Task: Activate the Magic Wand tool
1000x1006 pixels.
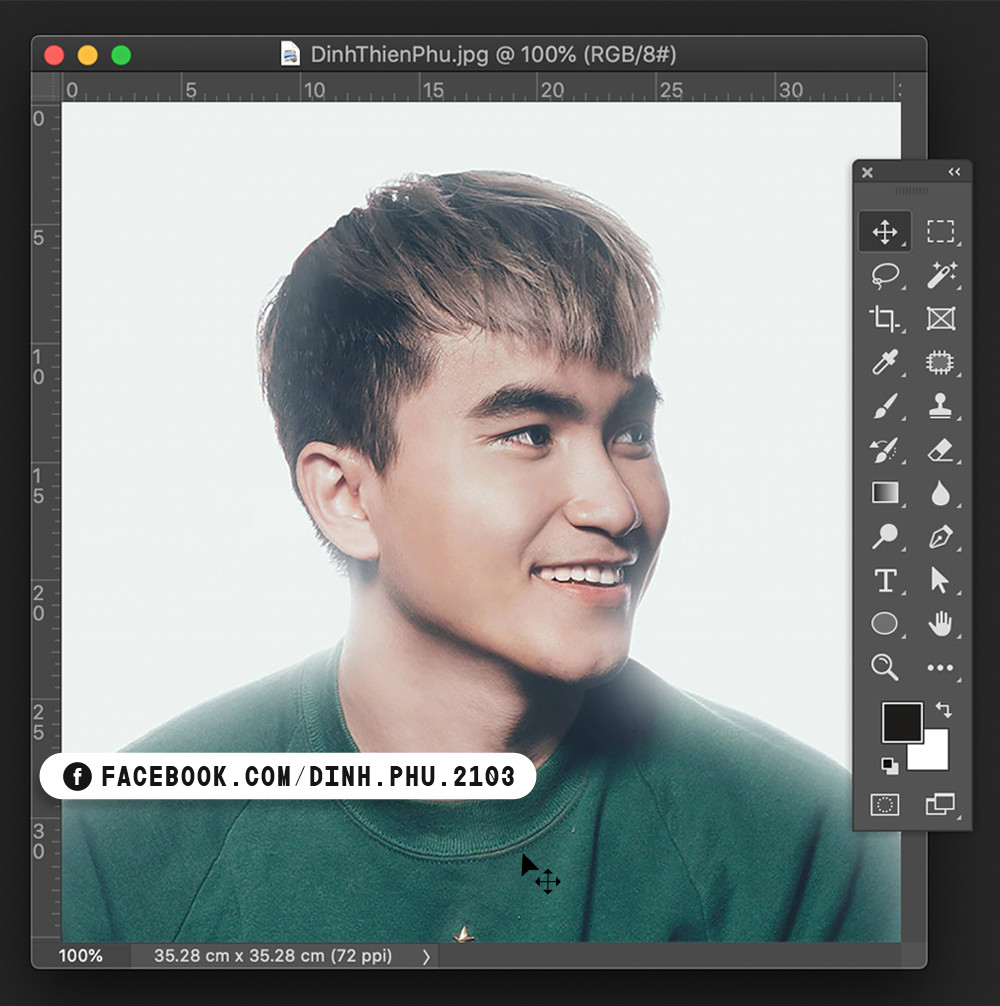Action: pos(940,275)
